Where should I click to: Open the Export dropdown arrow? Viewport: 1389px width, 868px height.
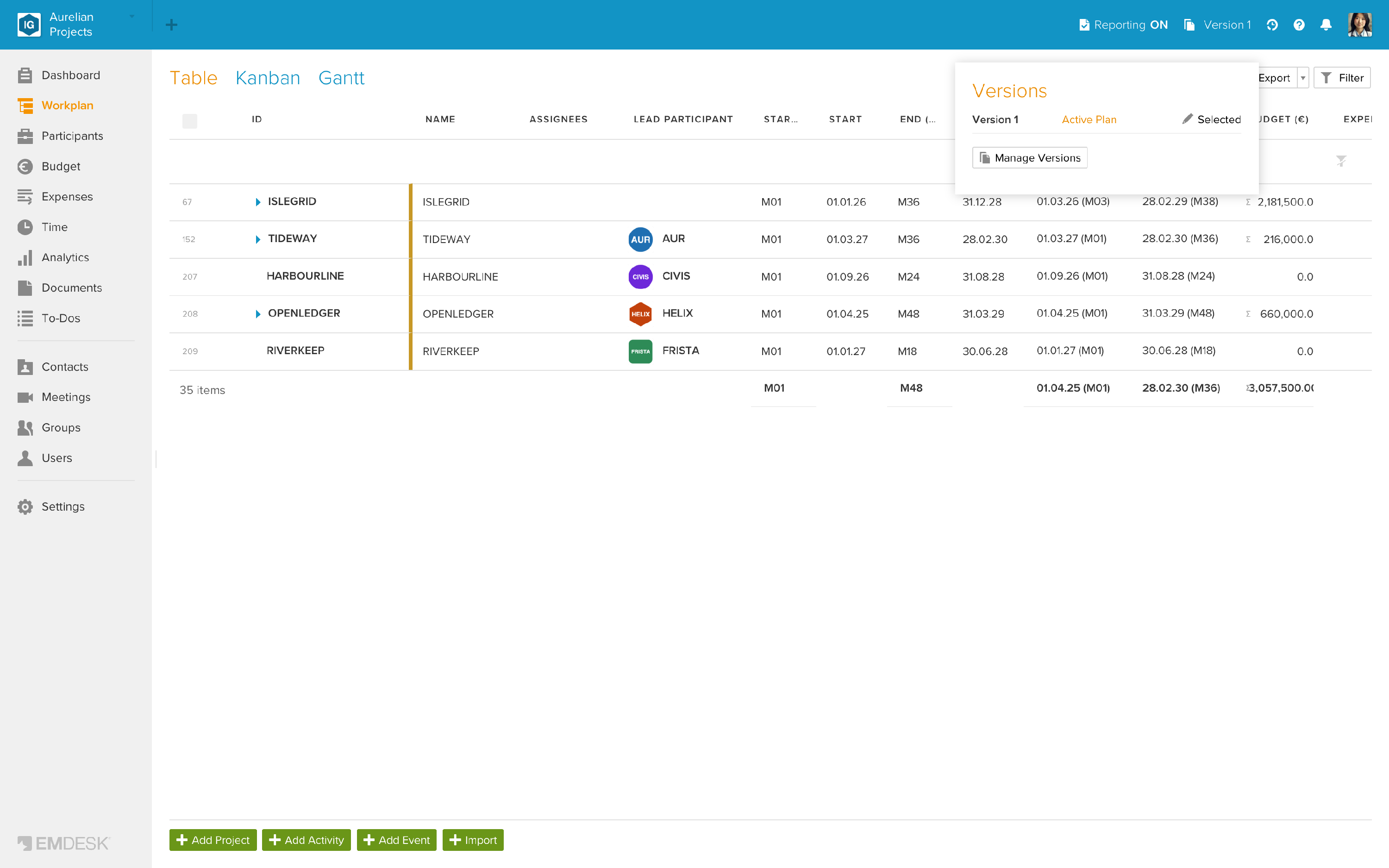pos(1303,78)
